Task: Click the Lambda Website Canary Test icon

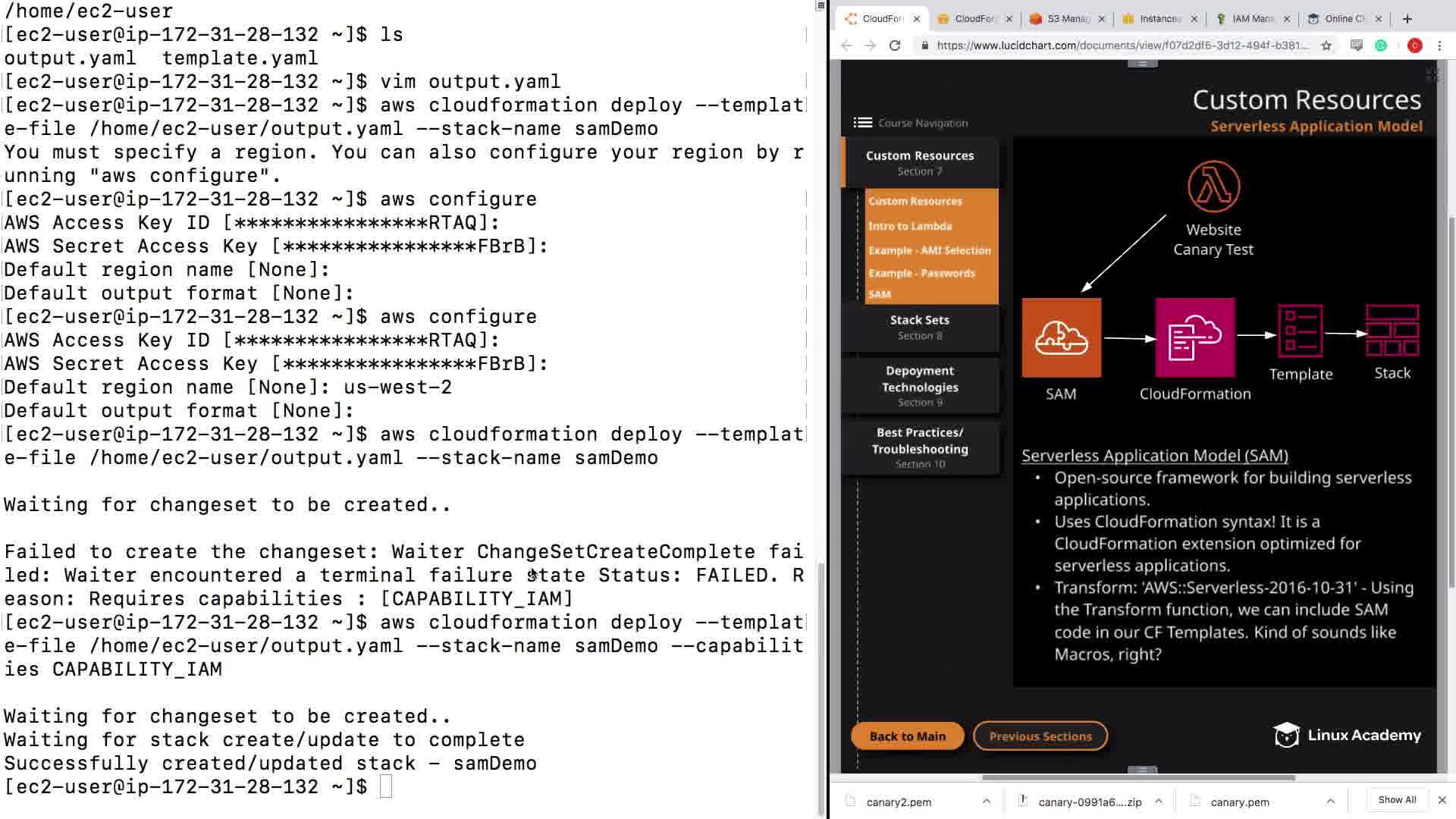Action: click(1213, 187)
